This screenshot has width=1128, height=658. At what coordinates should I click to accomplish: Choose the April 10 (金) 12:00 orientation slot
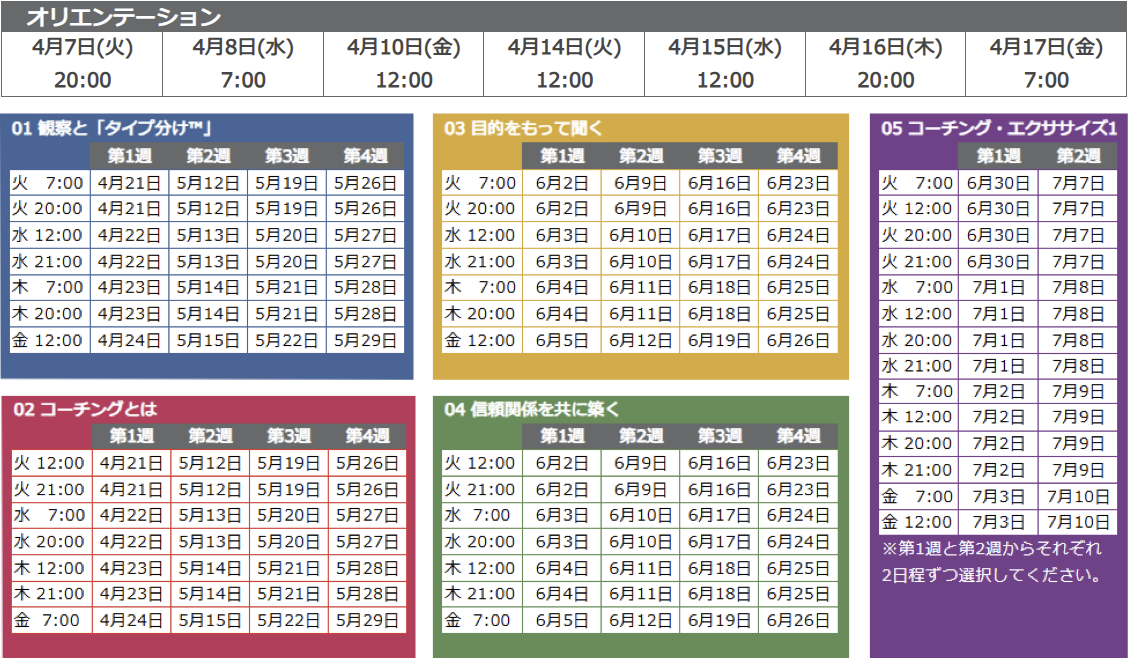[404, 64]
